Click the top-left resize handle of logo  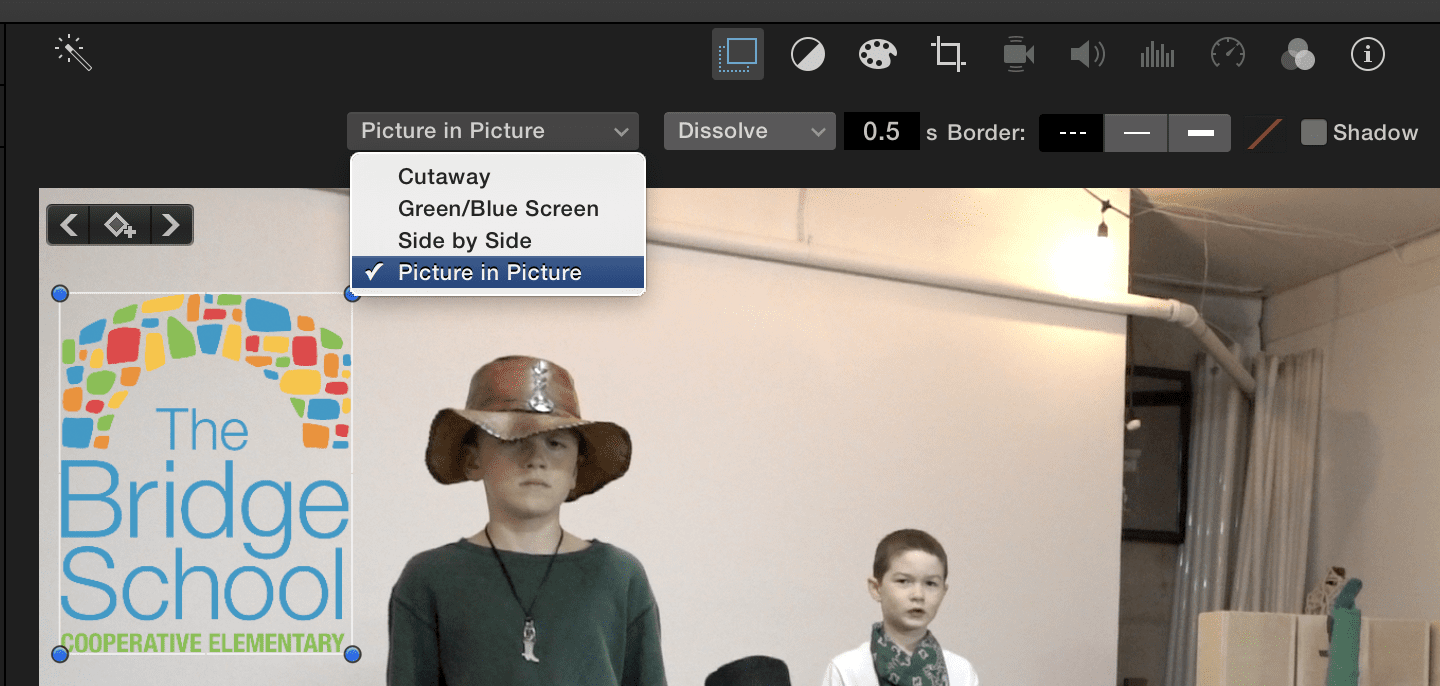(59, 294)
